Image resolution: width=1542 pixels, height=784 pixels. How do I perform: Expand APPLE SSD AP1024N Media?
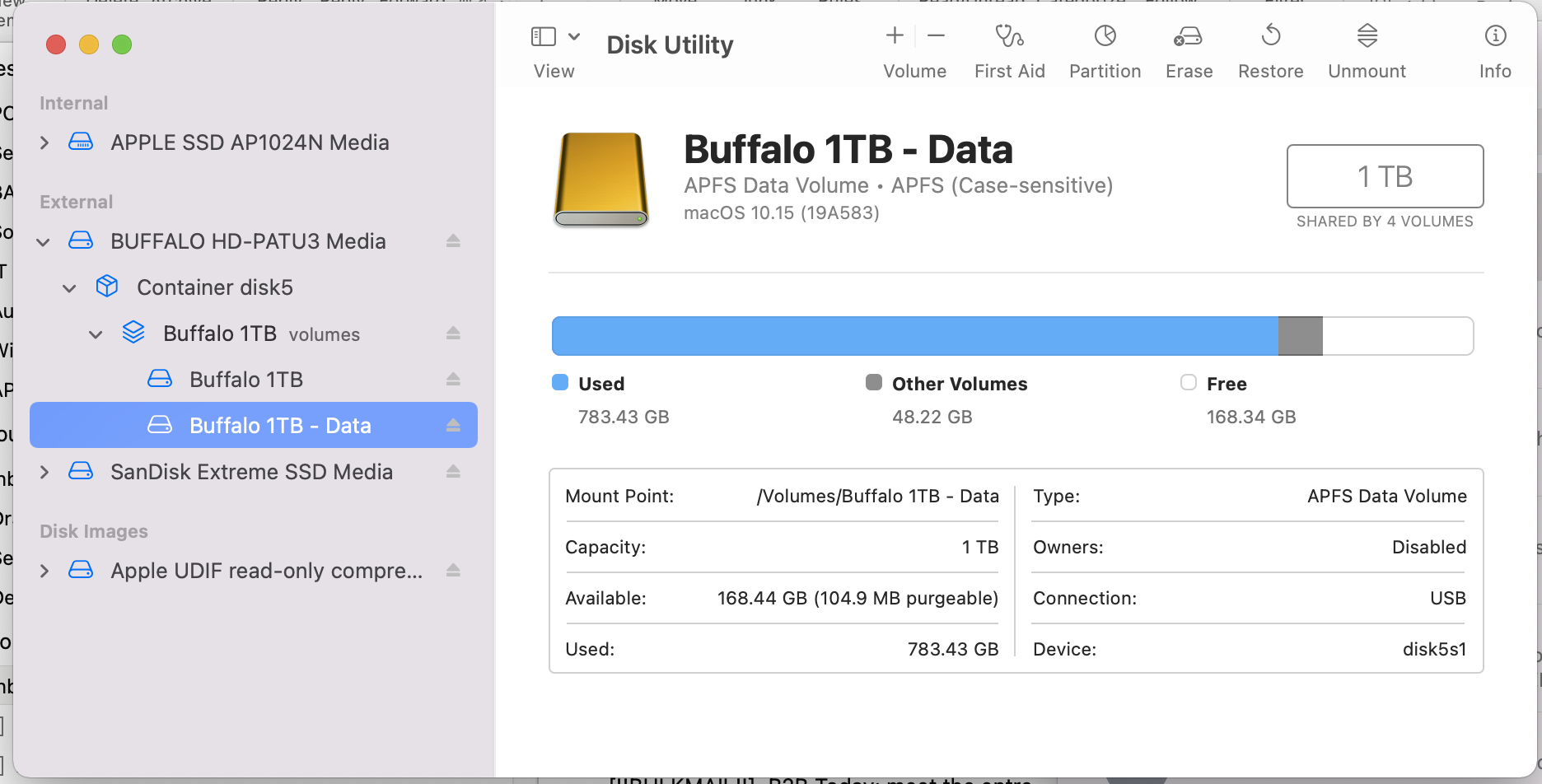pyautogui.click(x=44, y=142)
